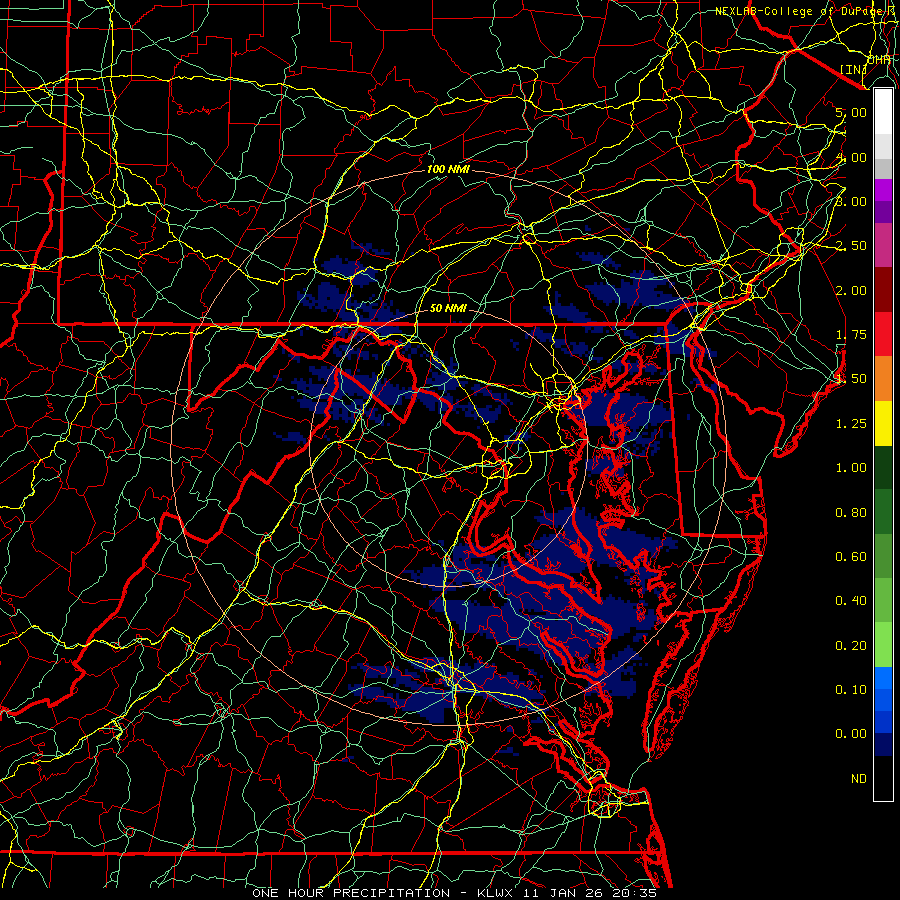Click the '0.40' legend value

851,601
